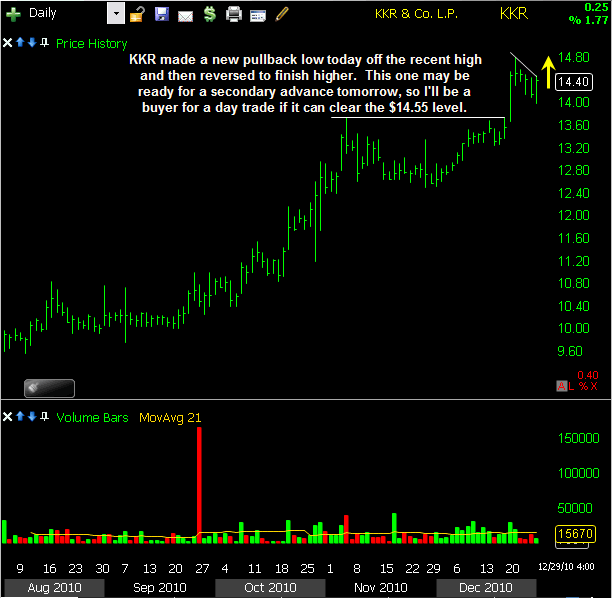Viewport: 612px width, 598px height.
Task: Select the Sep 2010 month label
Action: point(160,587)
